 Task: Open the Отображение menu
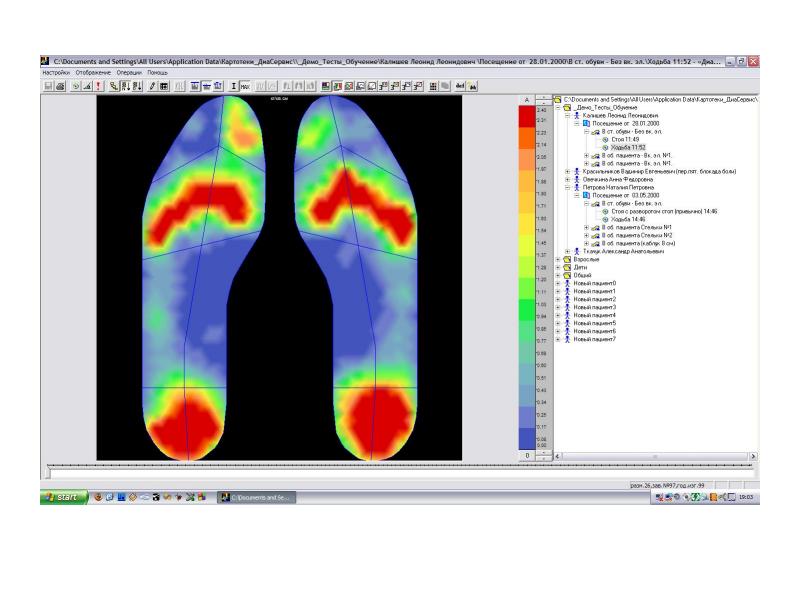click(93, 73)
